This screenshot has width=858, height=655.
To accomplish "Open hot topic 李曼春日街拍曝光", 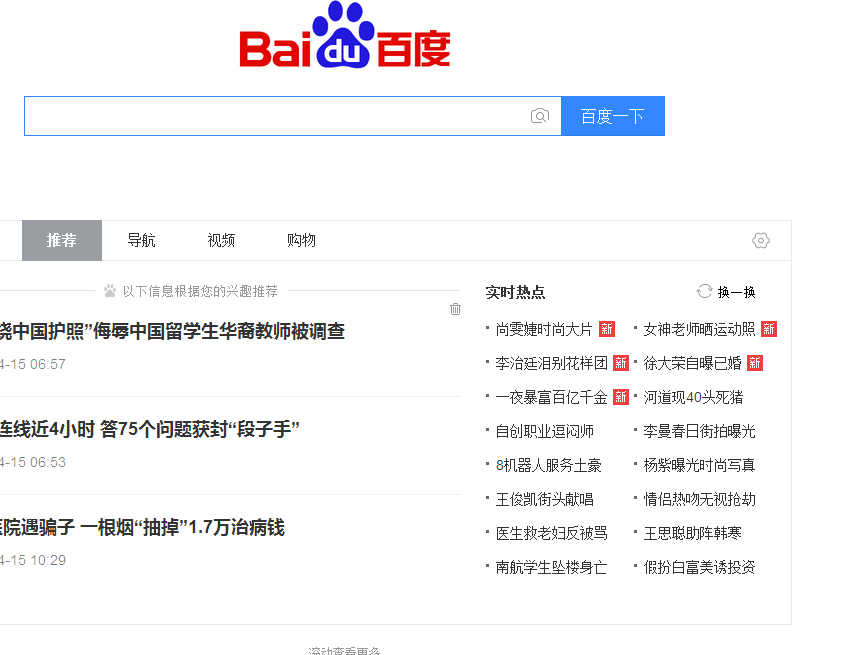I will [699, 431].
